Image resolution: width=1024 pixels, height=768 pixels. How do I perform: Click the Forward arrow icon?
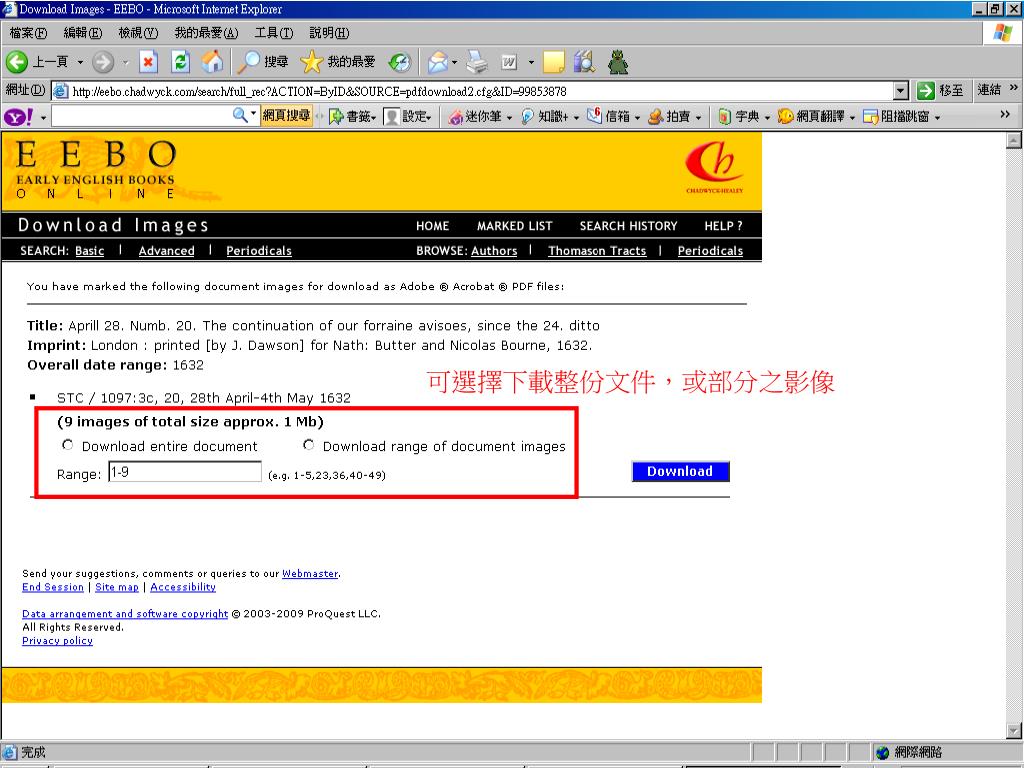coord(103,62)
